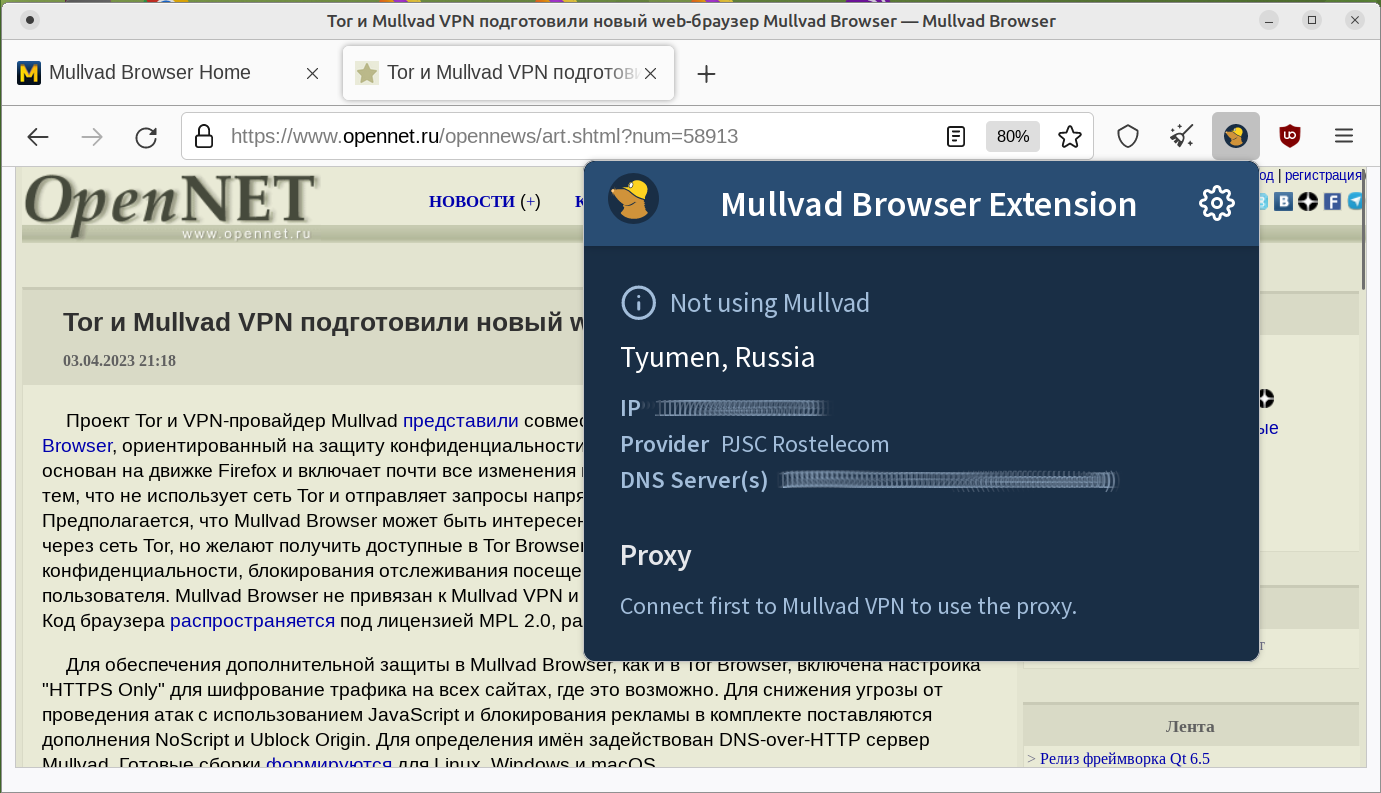The image size is (1381, 793).
Task: Close the Mullvad Browser Extension toolbar popup
Action: point(1236,136)
